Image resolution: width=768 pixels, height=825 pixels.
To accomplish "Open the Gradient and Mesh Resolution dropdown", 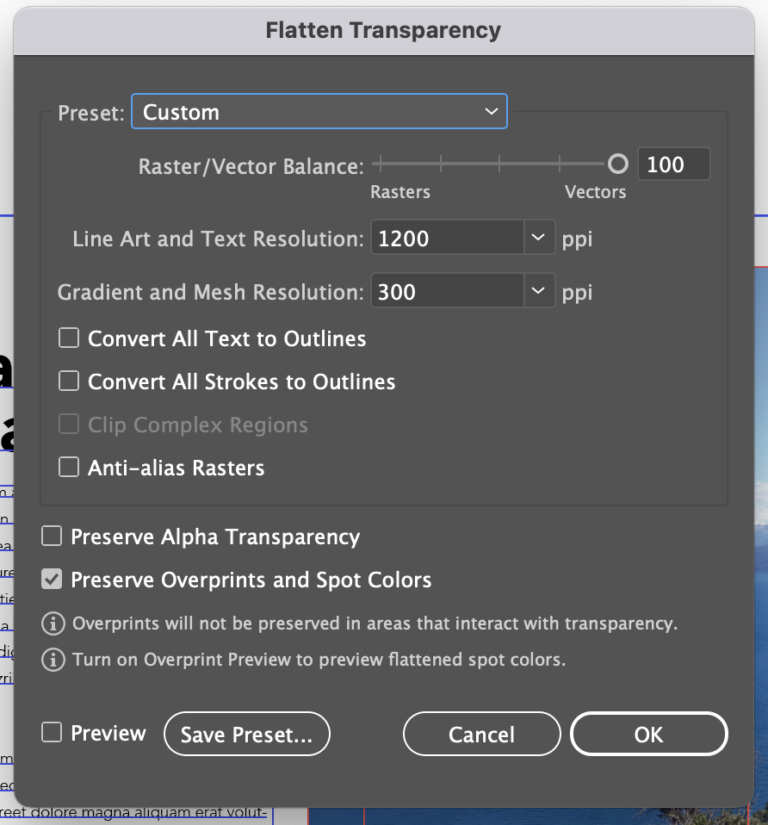I will (x=538, y=291).
